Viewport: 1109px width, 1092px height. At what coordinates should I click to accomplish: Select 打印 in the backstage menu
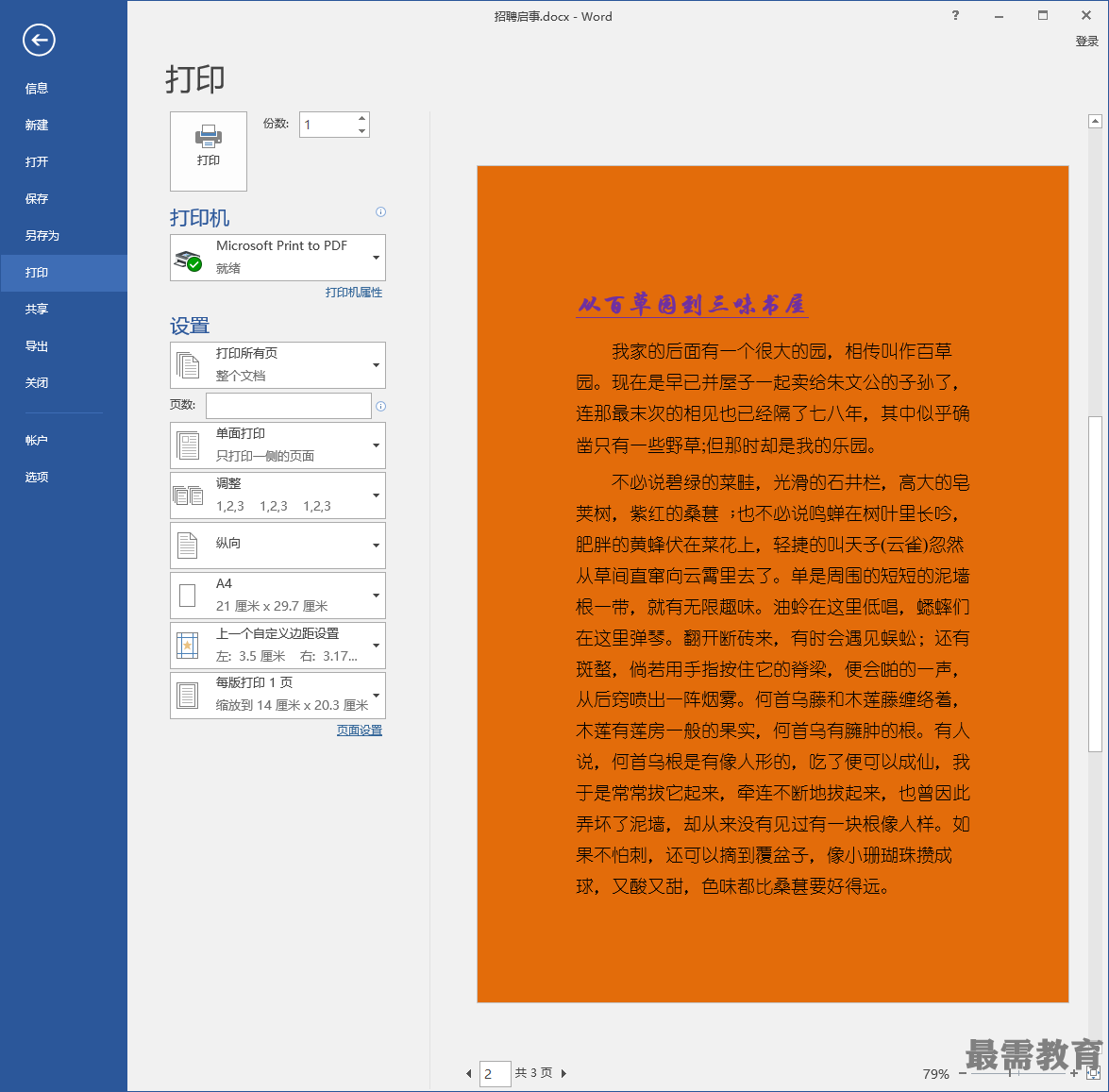coord(63,273)
